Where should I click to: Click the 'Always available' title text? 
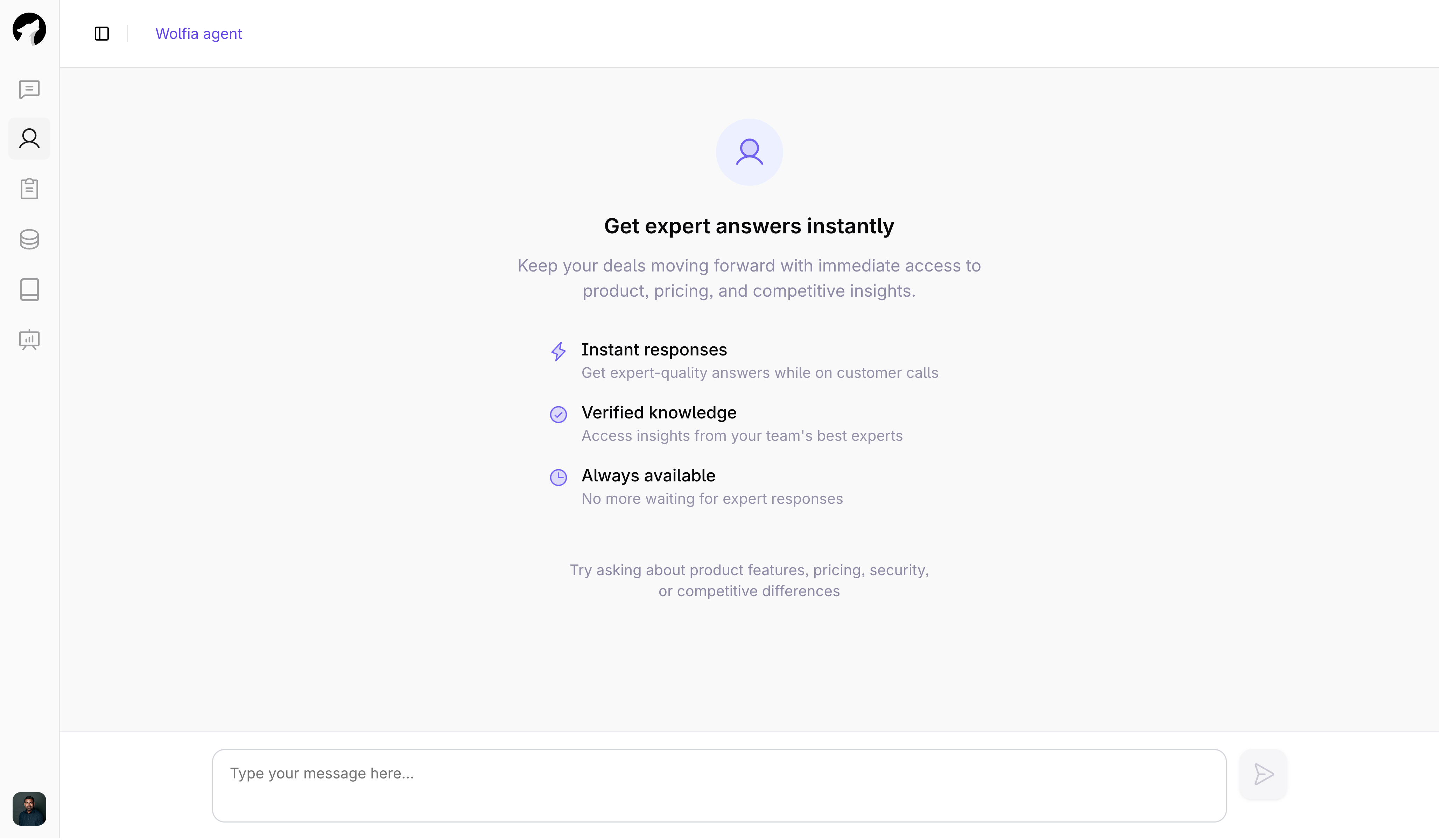coord(648,475)
